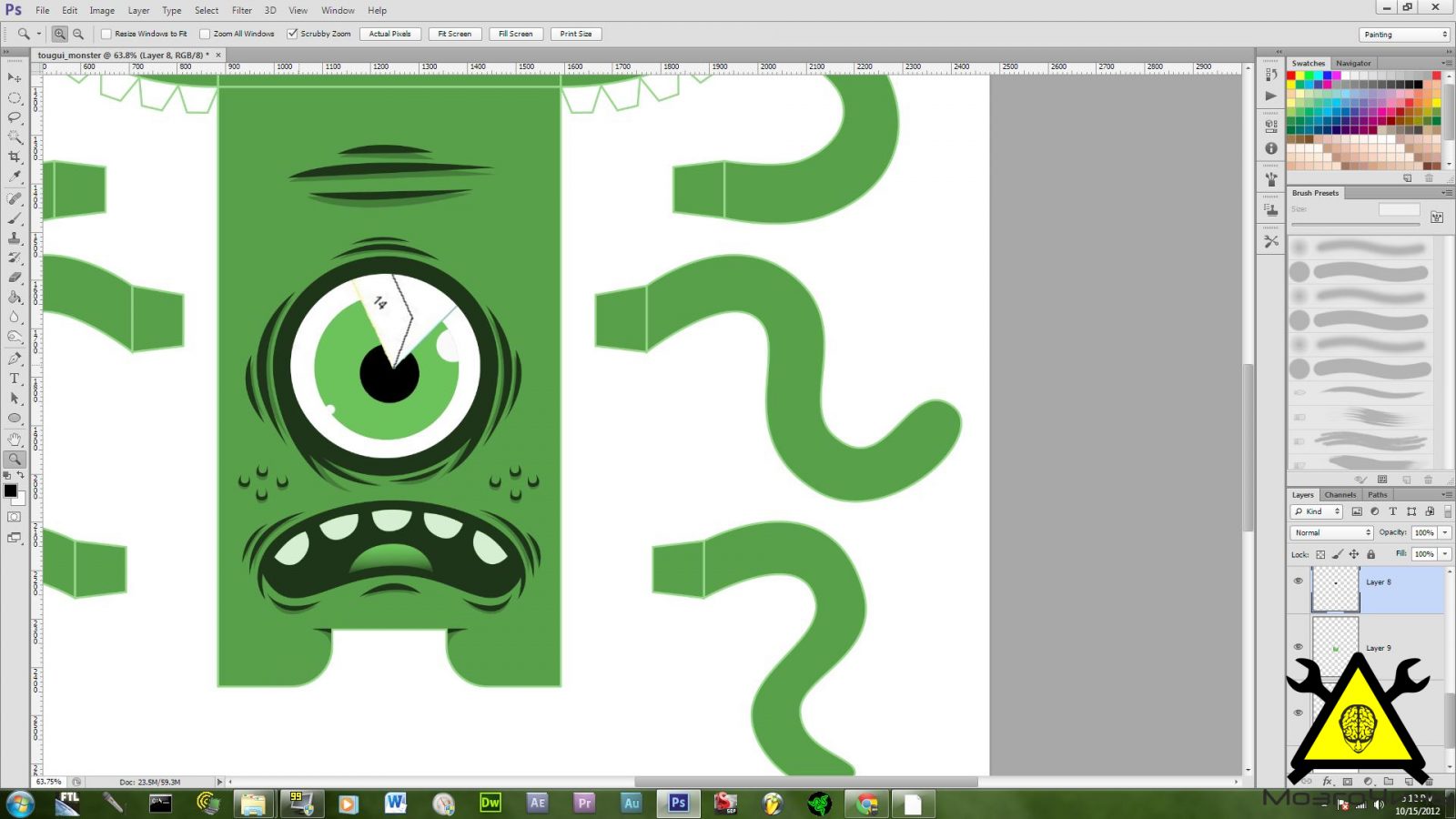Select the Brush tool
Screen dimensions: 1456x819
click(x=14, y=218)
